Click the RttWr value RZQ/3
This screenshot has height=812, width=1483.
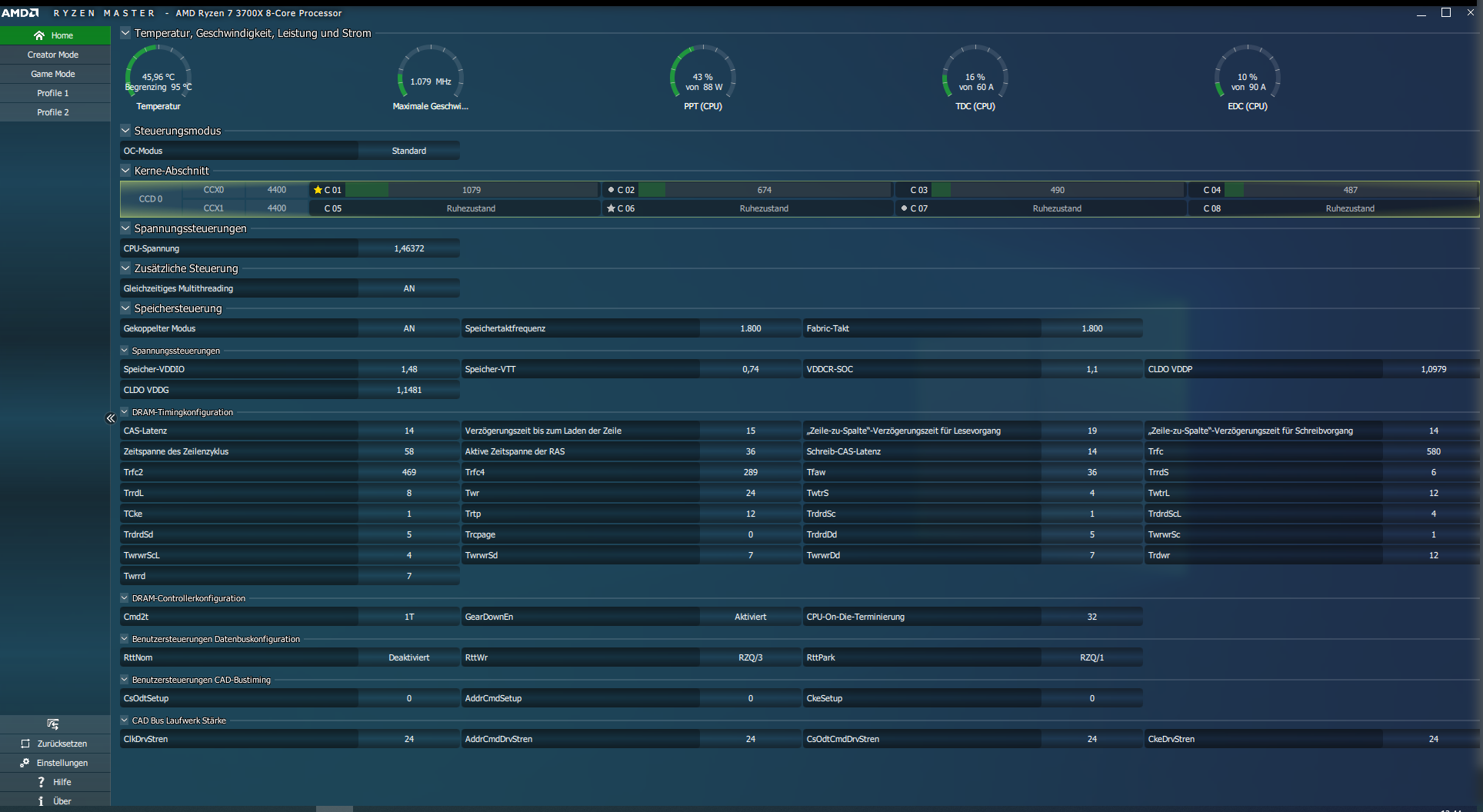coord(751,657)
